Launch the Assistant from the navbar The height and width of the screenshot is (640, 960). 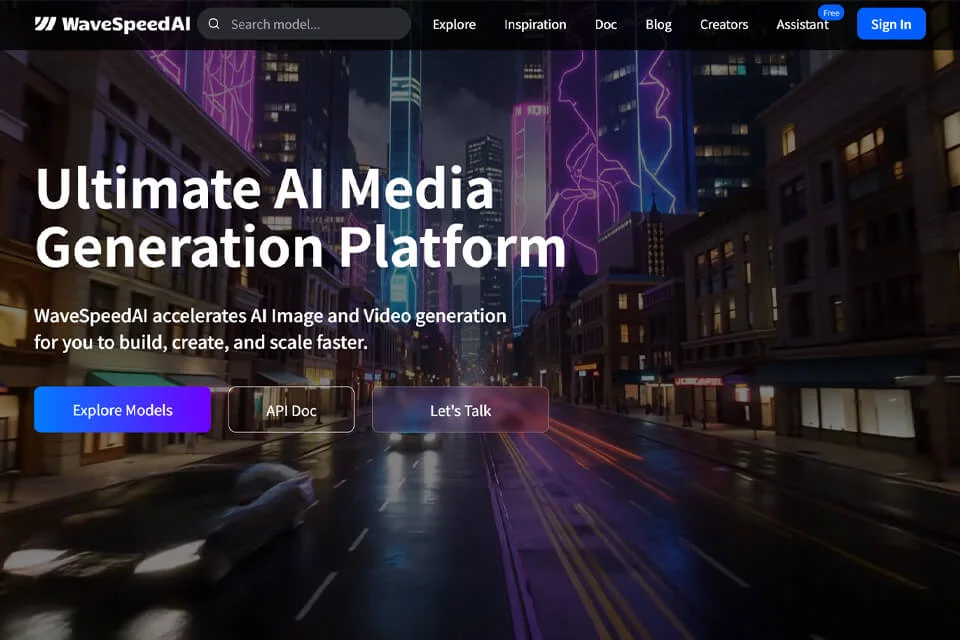coord(802,24)
